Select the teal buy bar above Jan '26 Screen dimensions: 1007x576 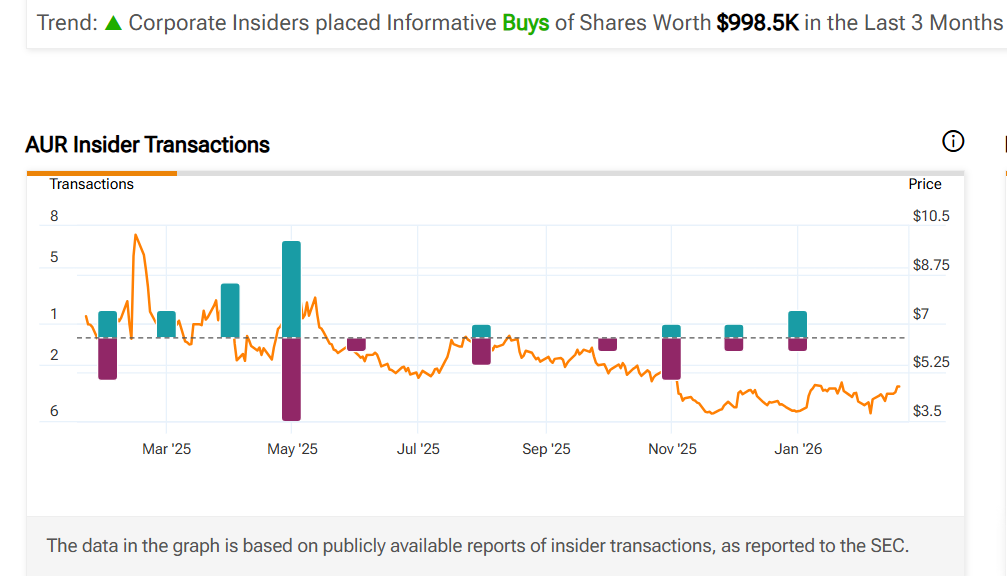[797, 324]
